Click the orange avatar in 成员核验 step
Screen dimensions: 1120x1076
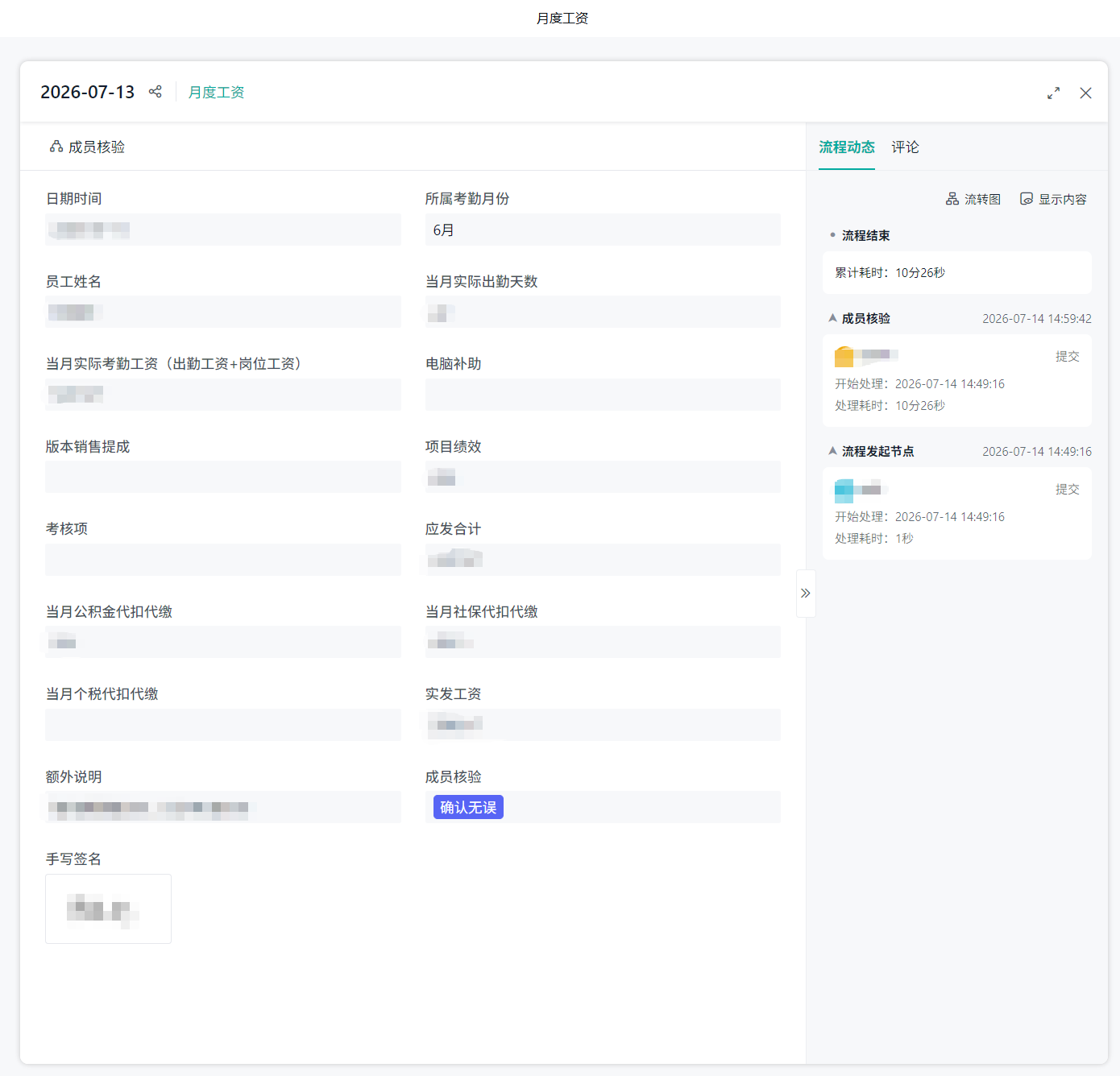tap(844, 356)
